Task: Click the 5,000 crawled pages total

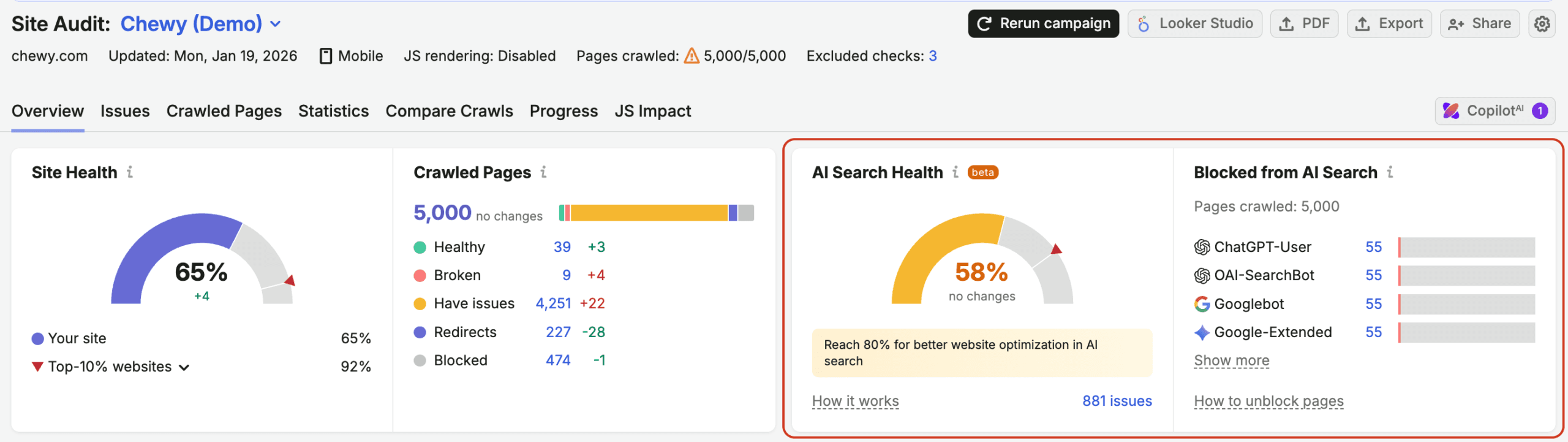Action: click(442, 213)
